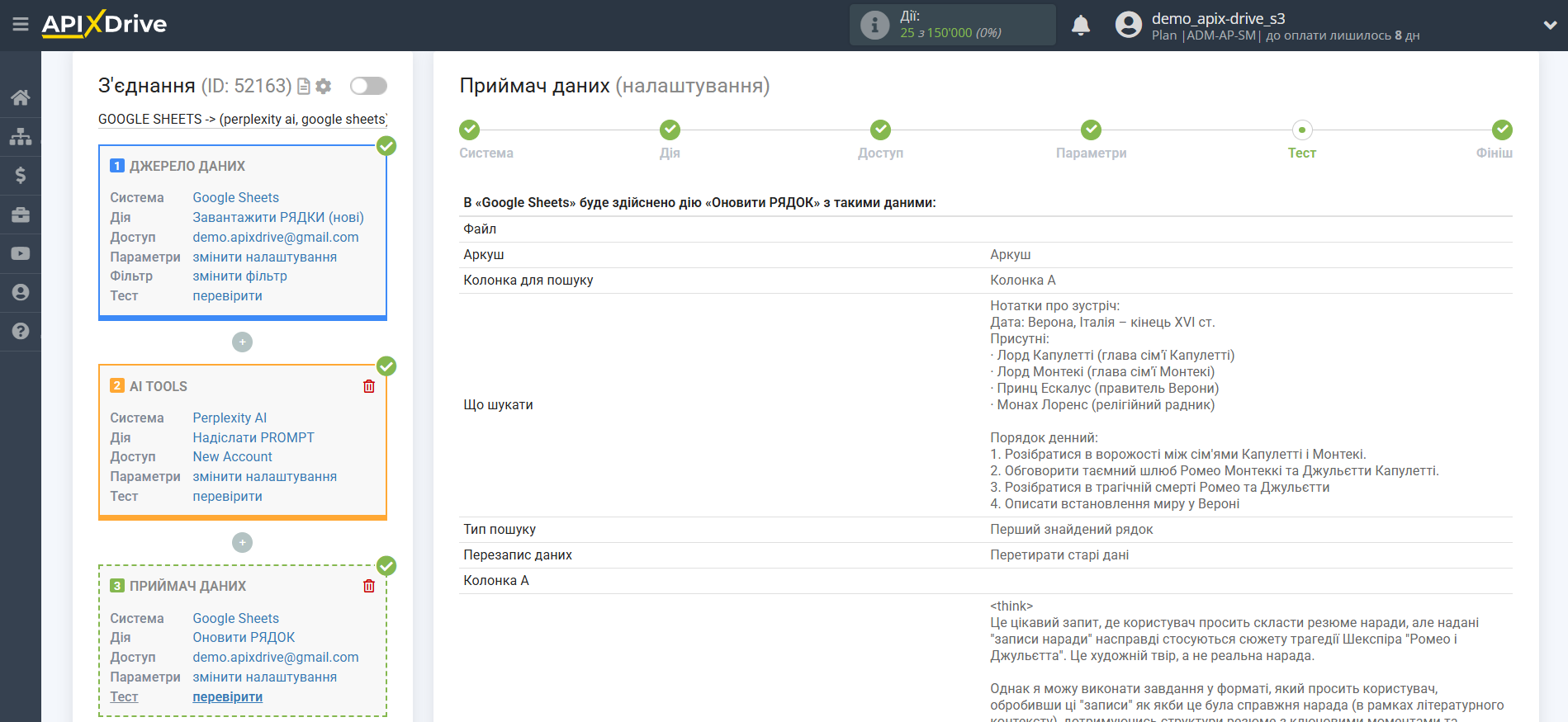
Task: Open the notifications bell
Action: click(x=1080, y=26)
